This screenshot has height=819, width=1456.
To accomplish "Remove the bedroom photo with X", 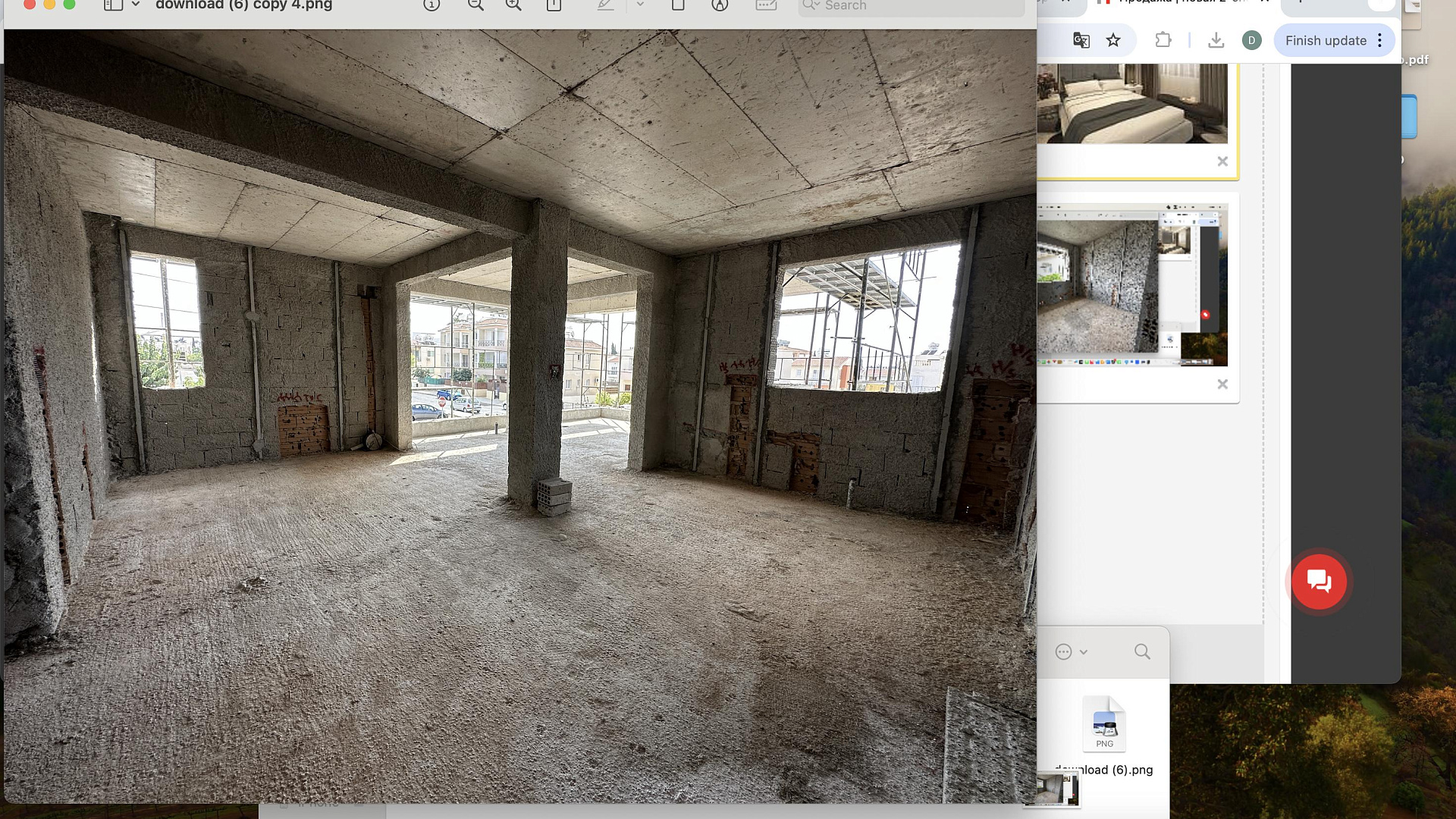I will [x=1222, y=161].
